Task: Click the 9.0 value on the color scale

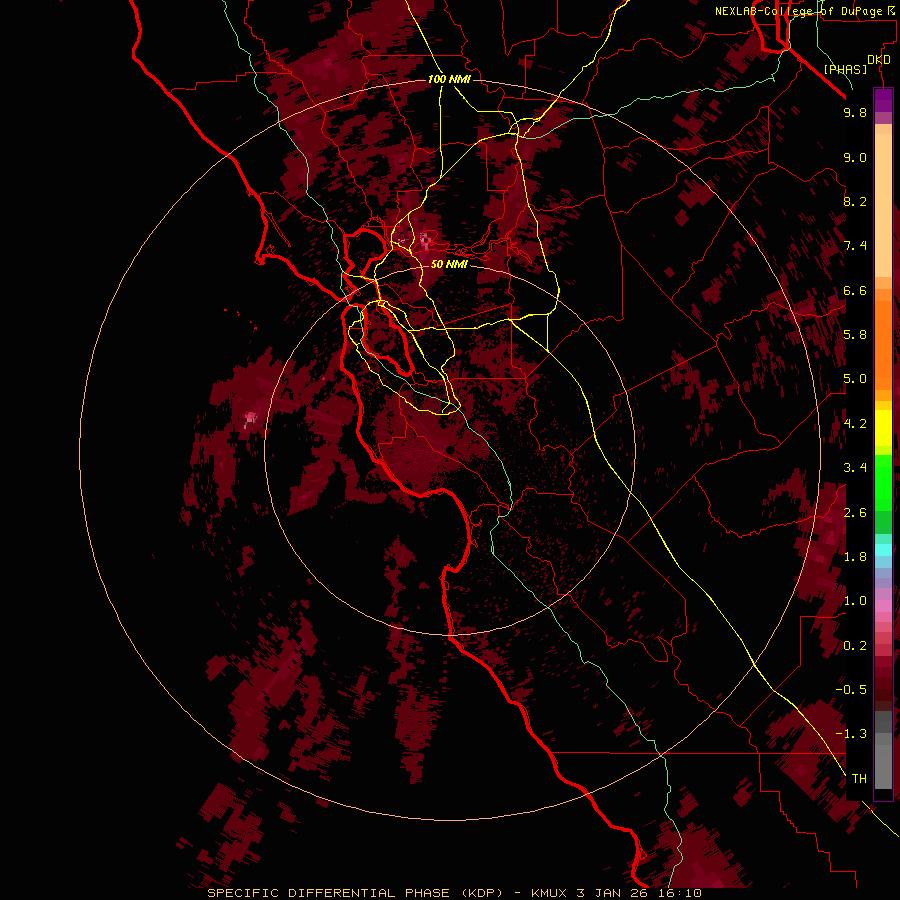Action: pos(855,157)
